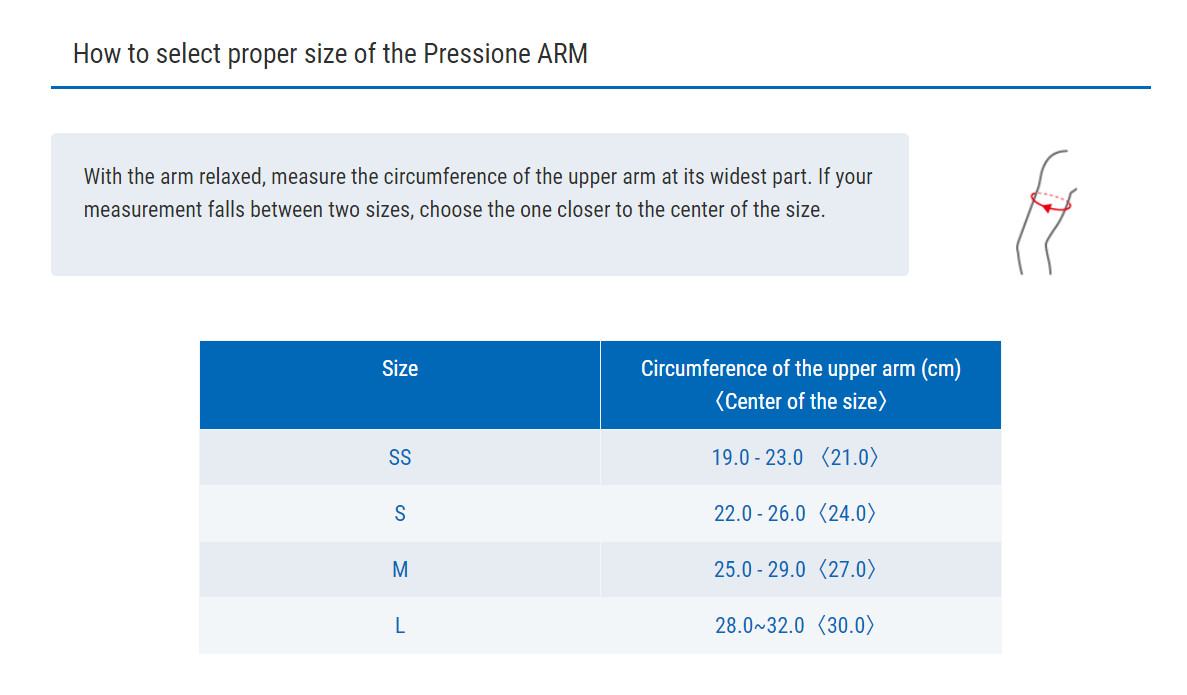The height and width of the screenshot is (695, 1187).
Task: Click the 〈27.0〉 center value
Action: pos(847,569)
